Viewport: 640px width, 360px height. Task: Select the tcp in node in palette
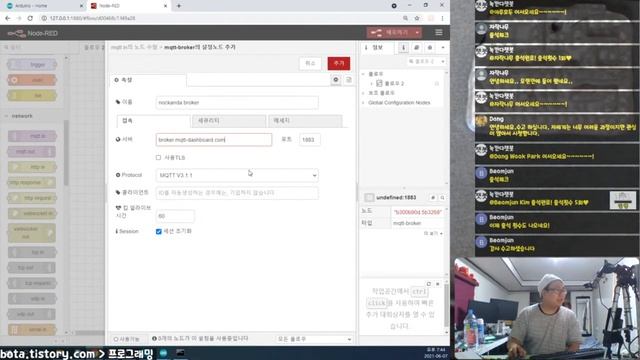point(32,252)
